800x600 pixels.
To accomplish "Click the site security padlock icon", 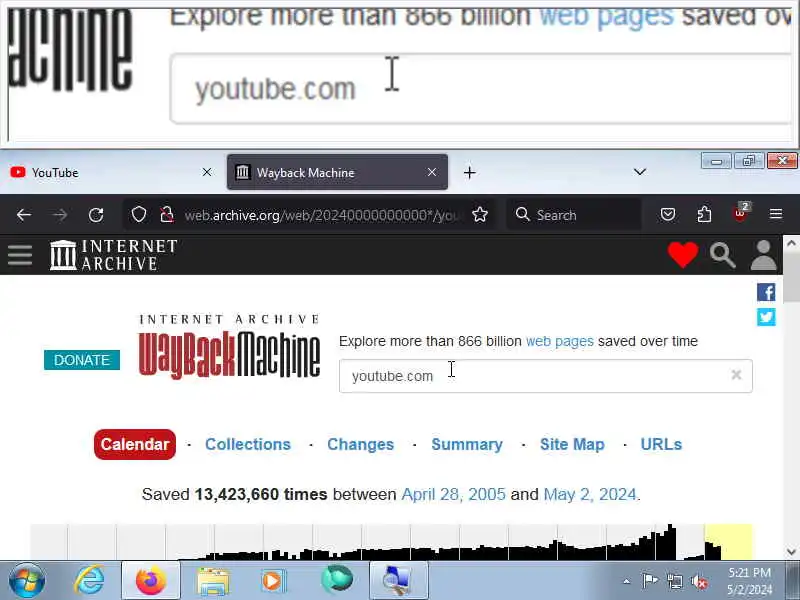I will point(167,215).
